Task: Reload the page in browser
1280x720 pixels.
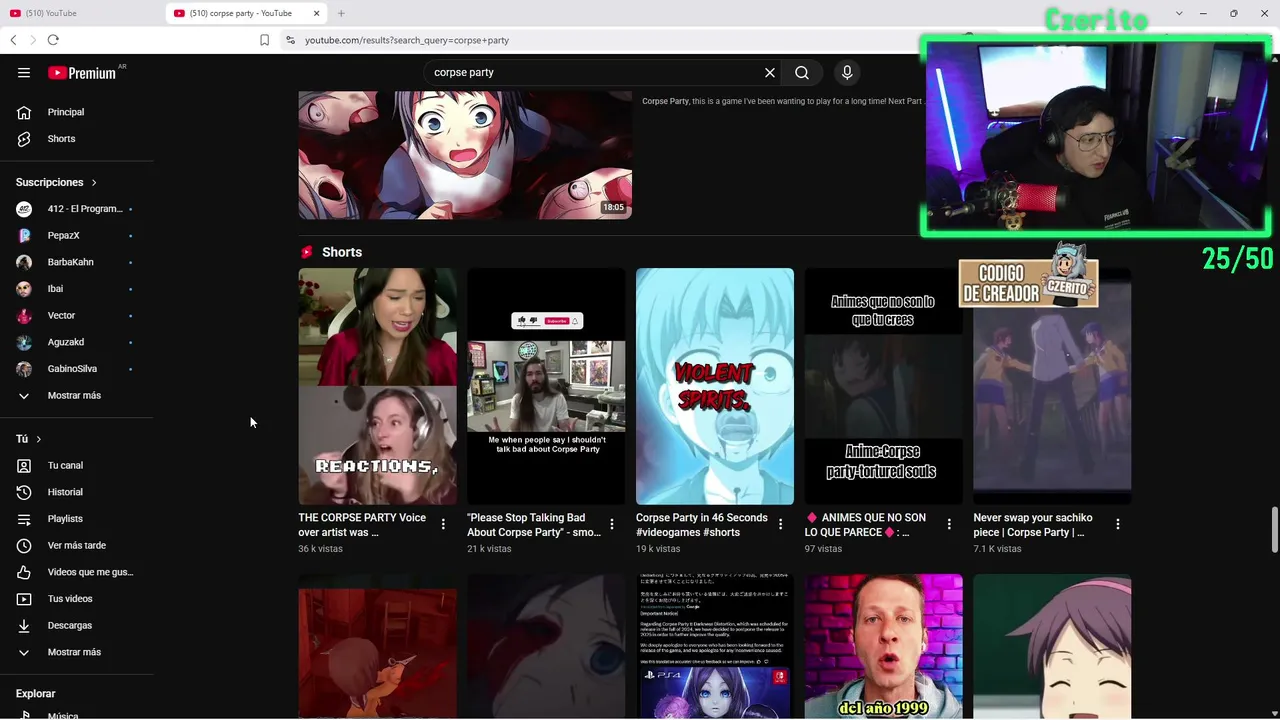Action: [x=53, y=40]
